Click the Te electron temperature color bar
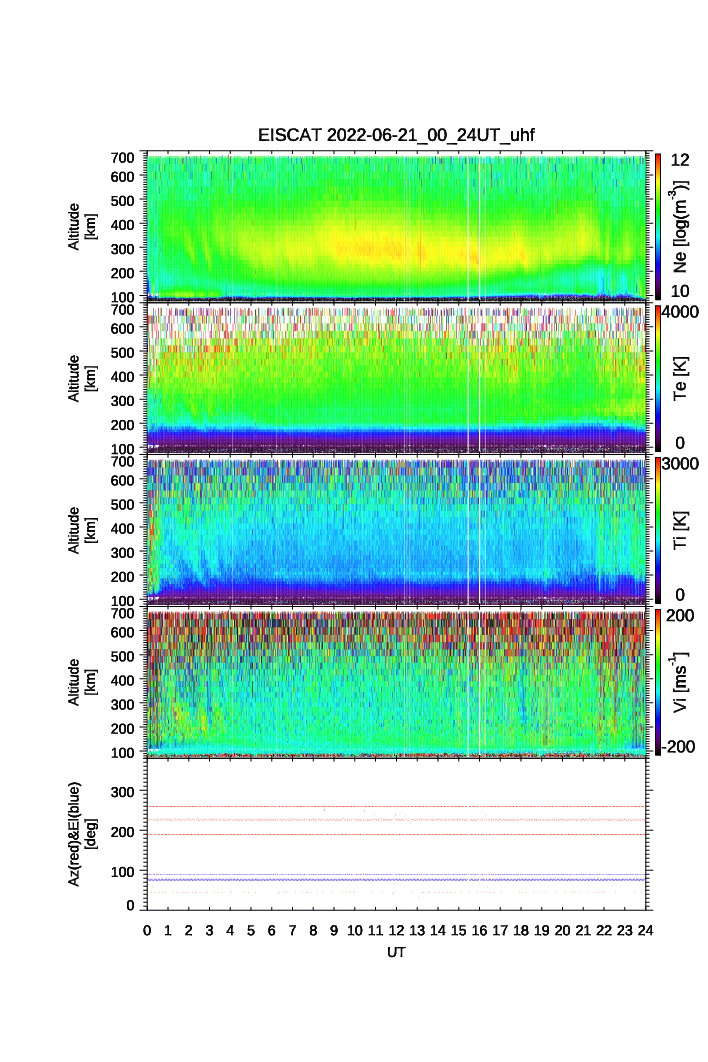The width and height of the screenshot is (708, 1062). coord(656,378)
